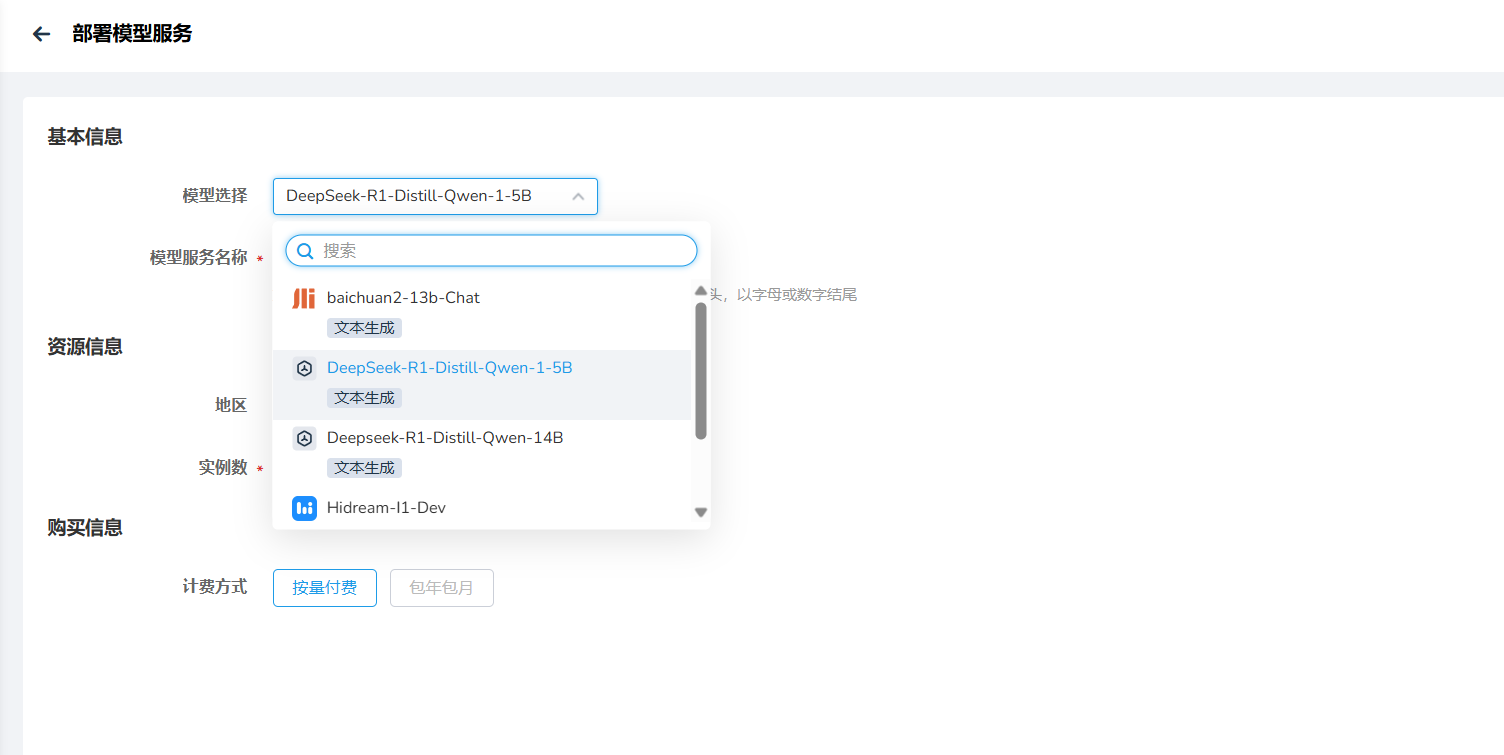This screenshot has height=755, width=1504.
Task: Click the Hidream-I1-Dev model icon
Action: point(304,508)
